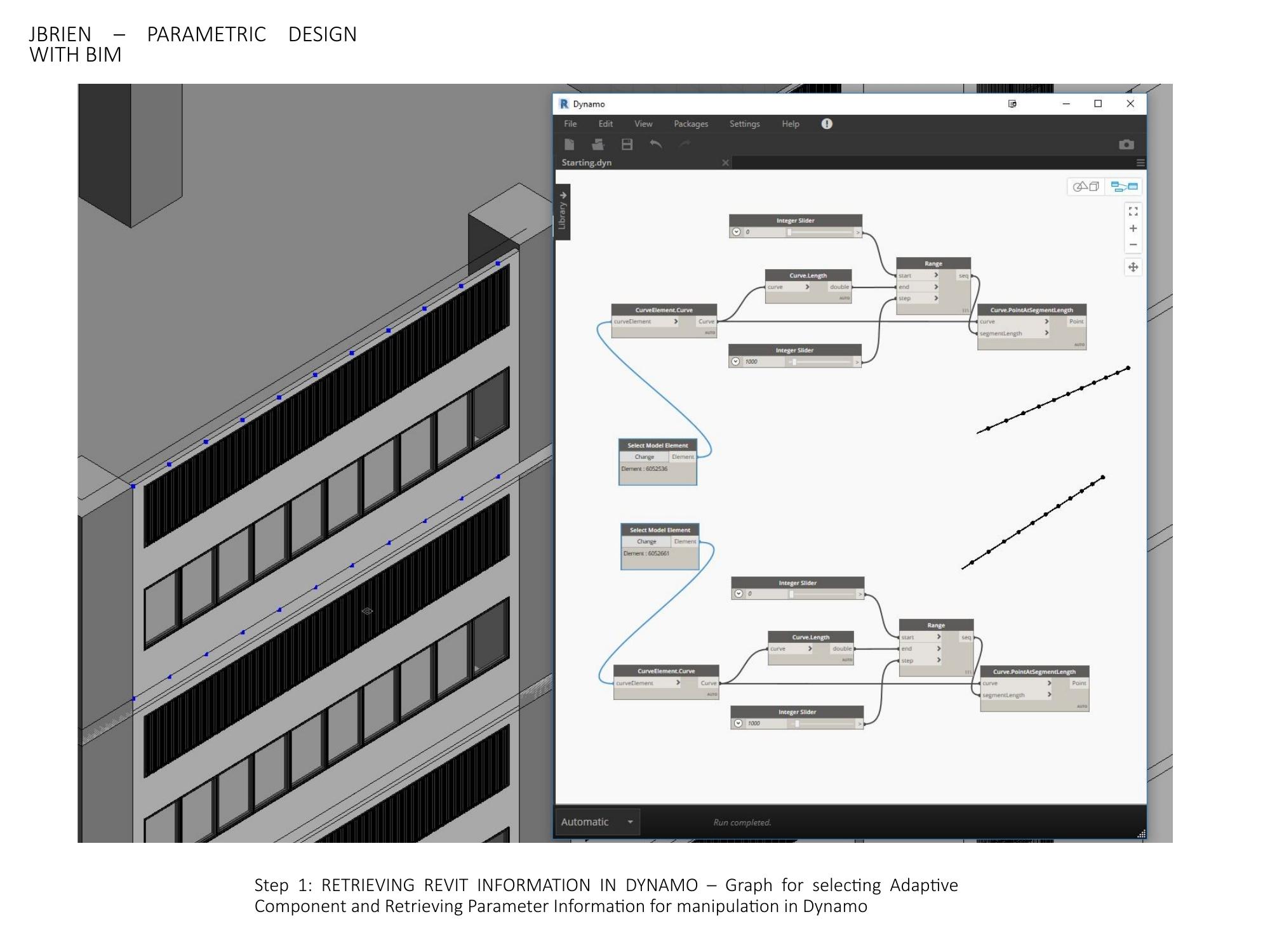Click the Open file folder icon

pos(598,145)
